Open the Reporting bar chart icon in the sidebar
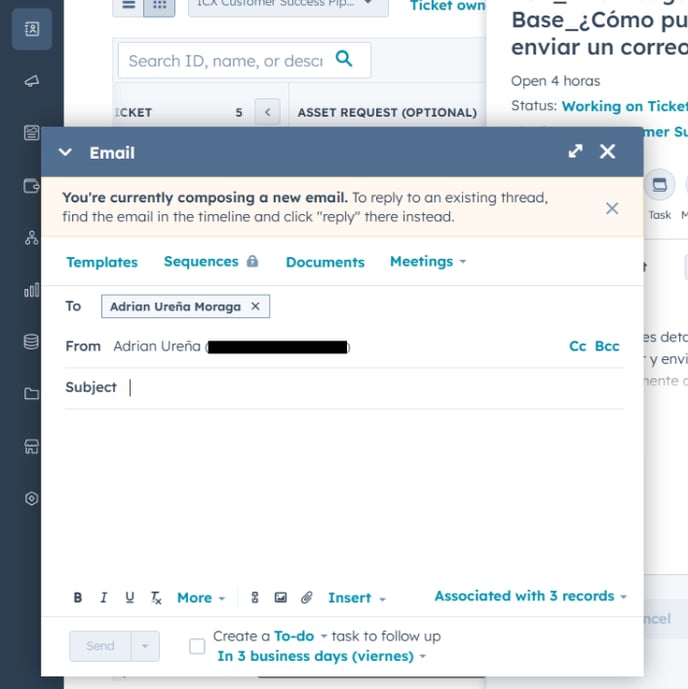The width and height of the screenshot is (688, 689). pyautogui.click(x=32, y=290)
